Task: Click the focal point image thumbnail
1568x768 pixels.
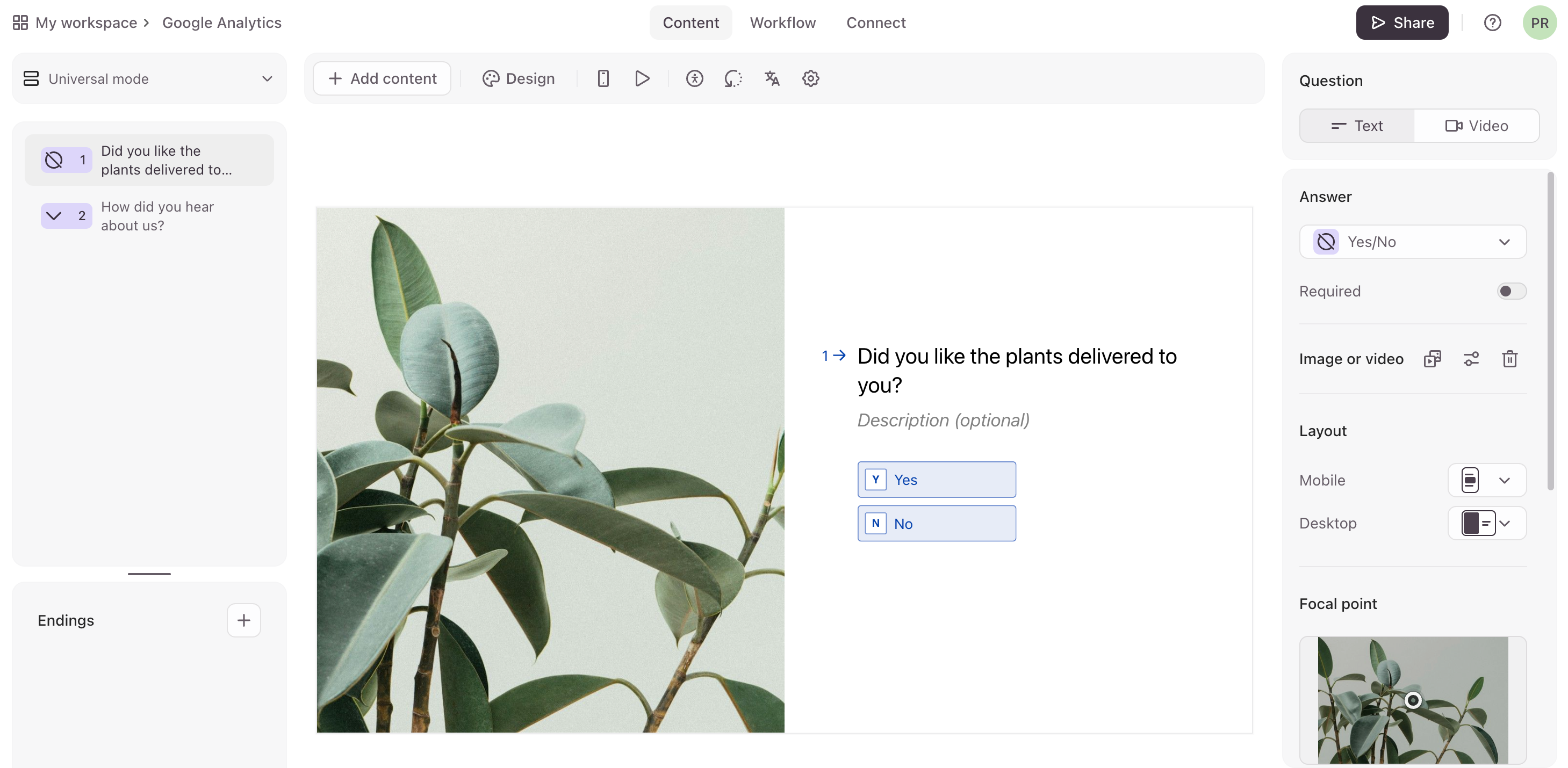Action: (1412, 700)
